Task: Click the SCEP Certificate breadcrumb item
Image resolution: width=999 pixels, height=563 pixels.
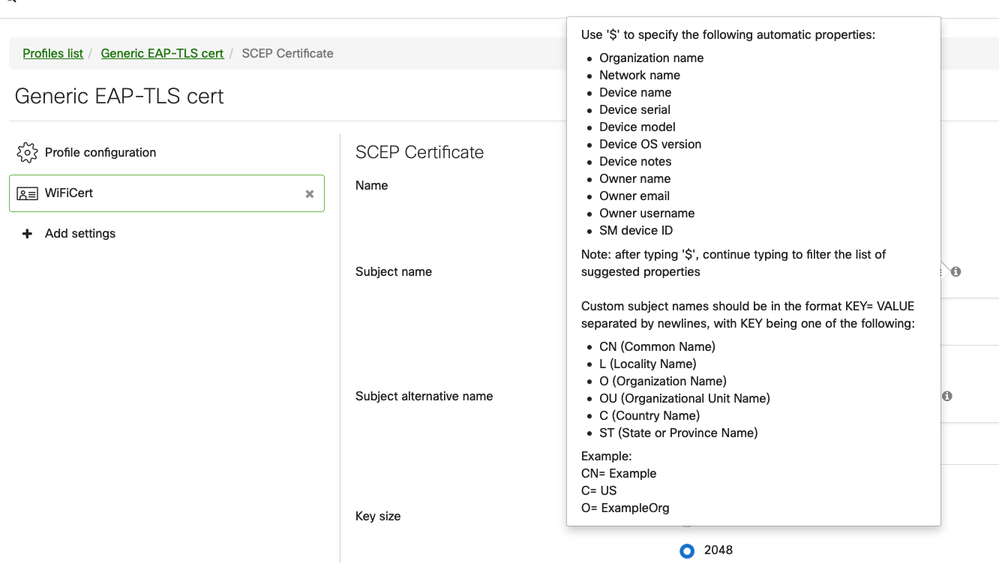Action: coord(287,53)
